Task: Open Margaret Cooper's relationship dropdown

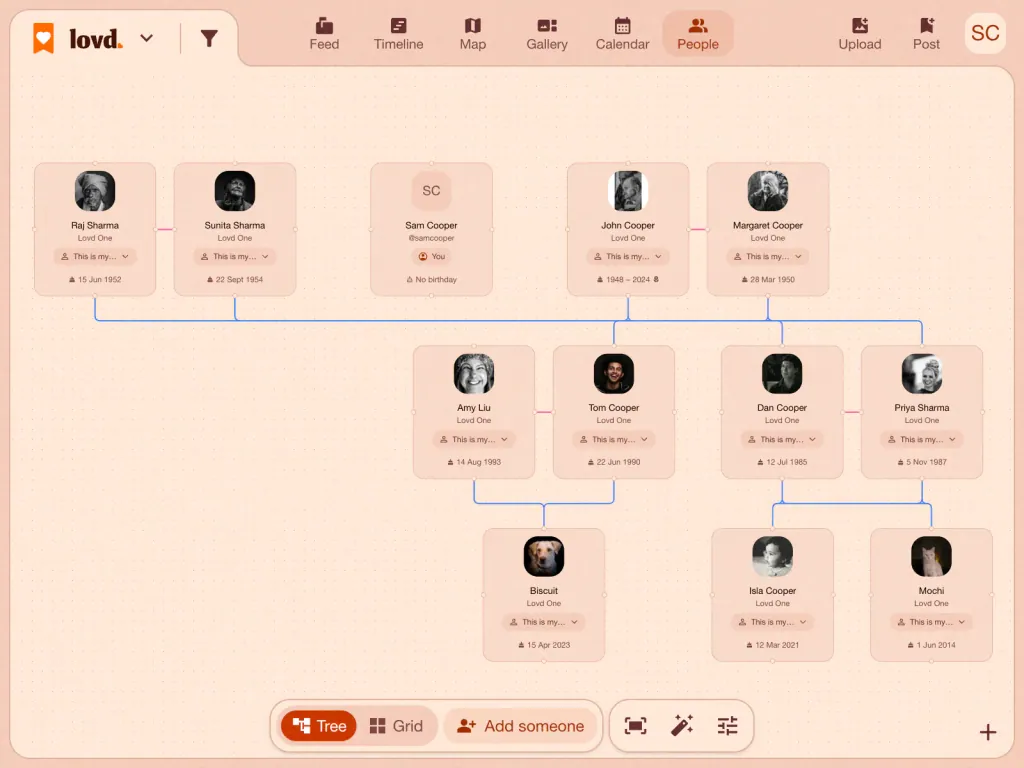Action: tap(768, 257)
